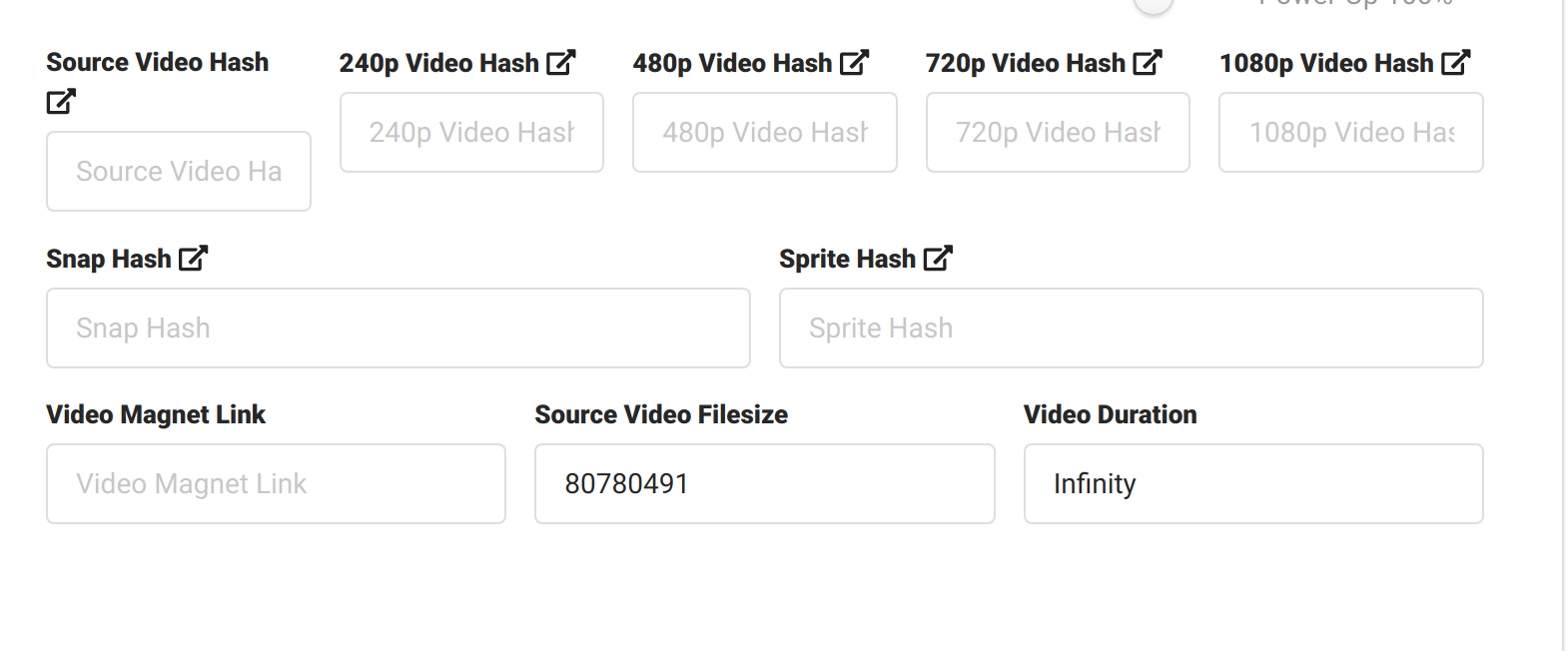Focus the 480p Video Hash input field
Image resolution: width=1568 pixels, height=651 pixels.
pyautogui.click(x=763, y=132)
